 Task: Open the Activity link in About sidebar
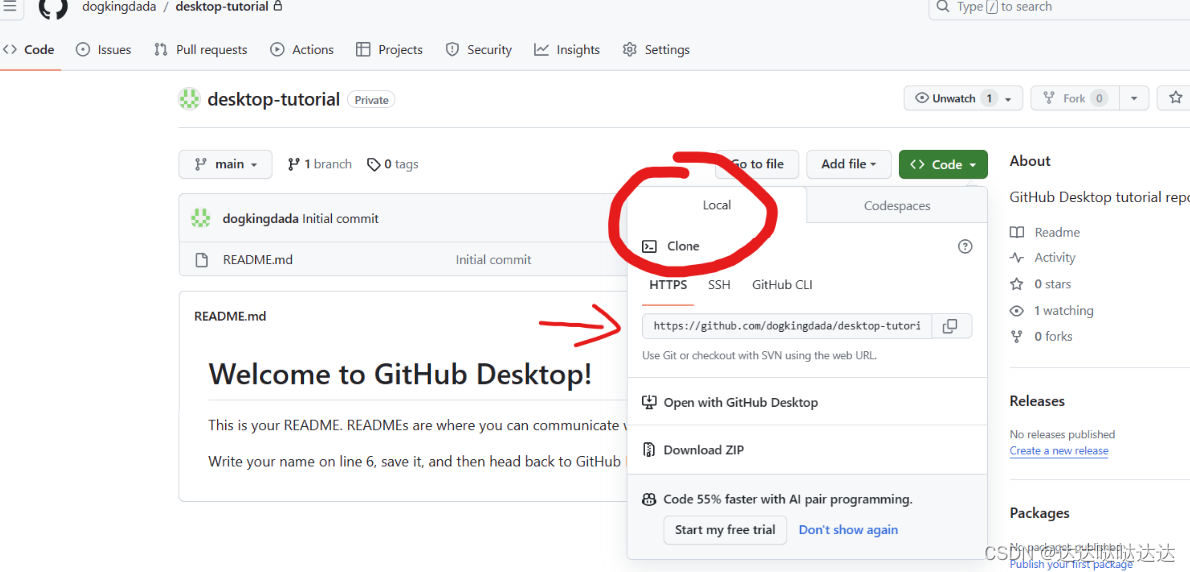1055,257
